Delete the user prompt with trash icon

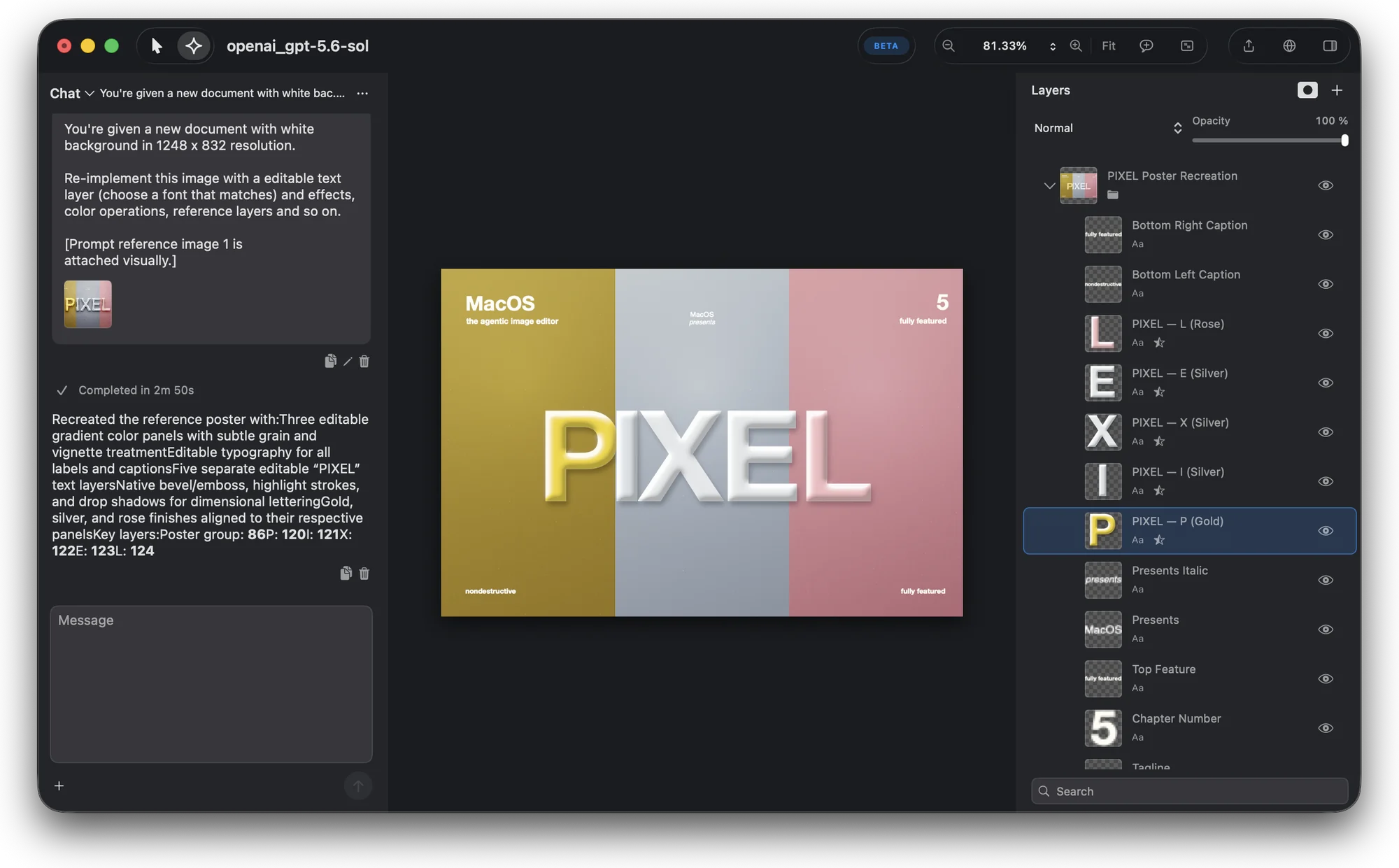pos(364,362)
